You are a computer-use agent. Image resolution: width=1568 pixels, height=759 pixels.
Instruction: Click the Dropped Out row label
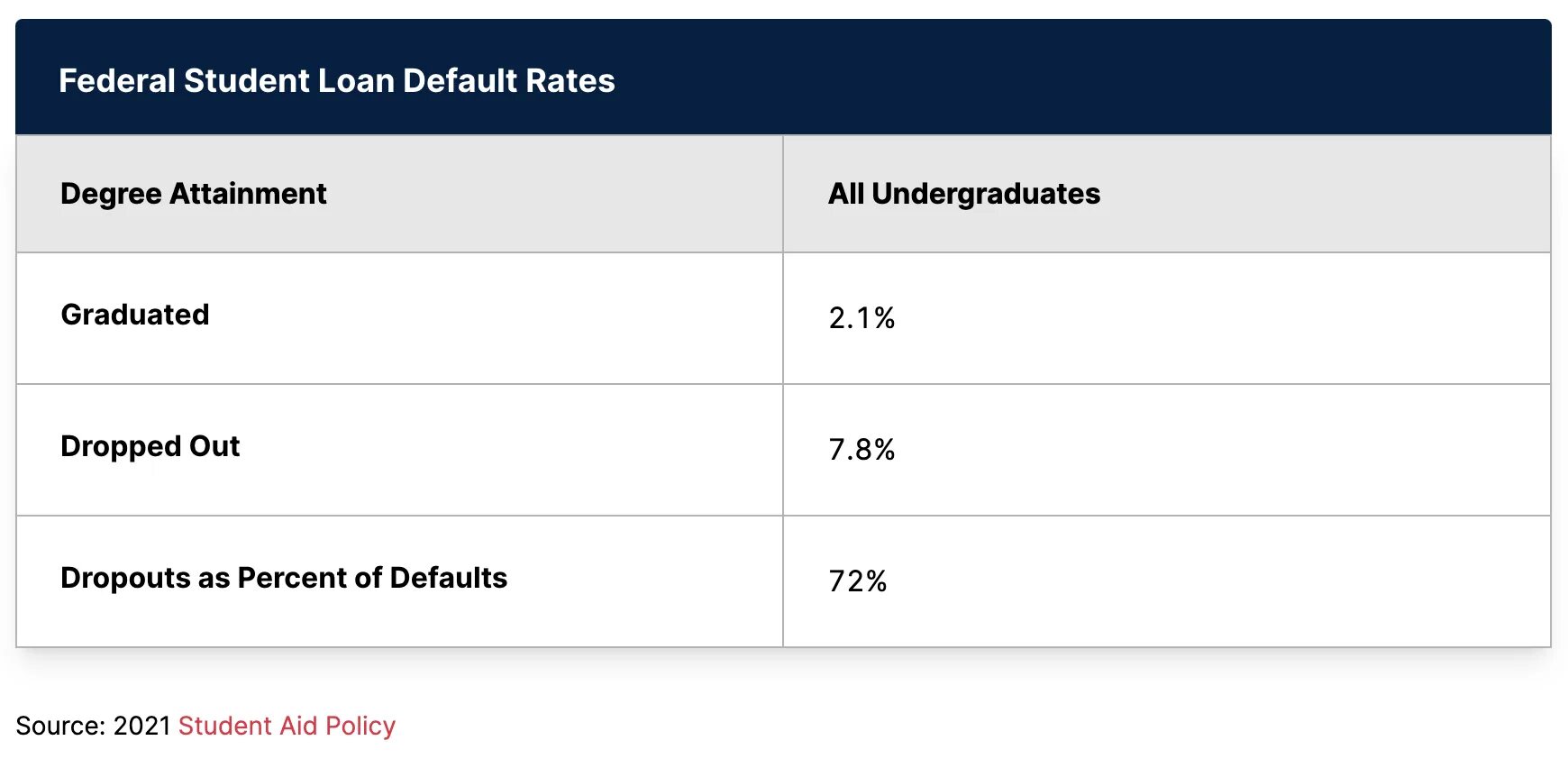click(x=150, y=446)
